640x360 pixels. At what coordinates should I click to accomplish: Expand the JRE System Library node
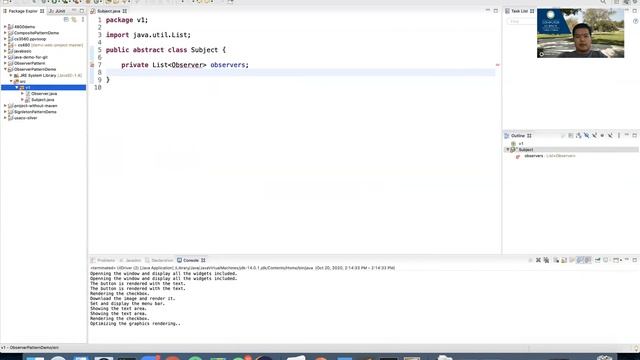(x=11, y=76)
